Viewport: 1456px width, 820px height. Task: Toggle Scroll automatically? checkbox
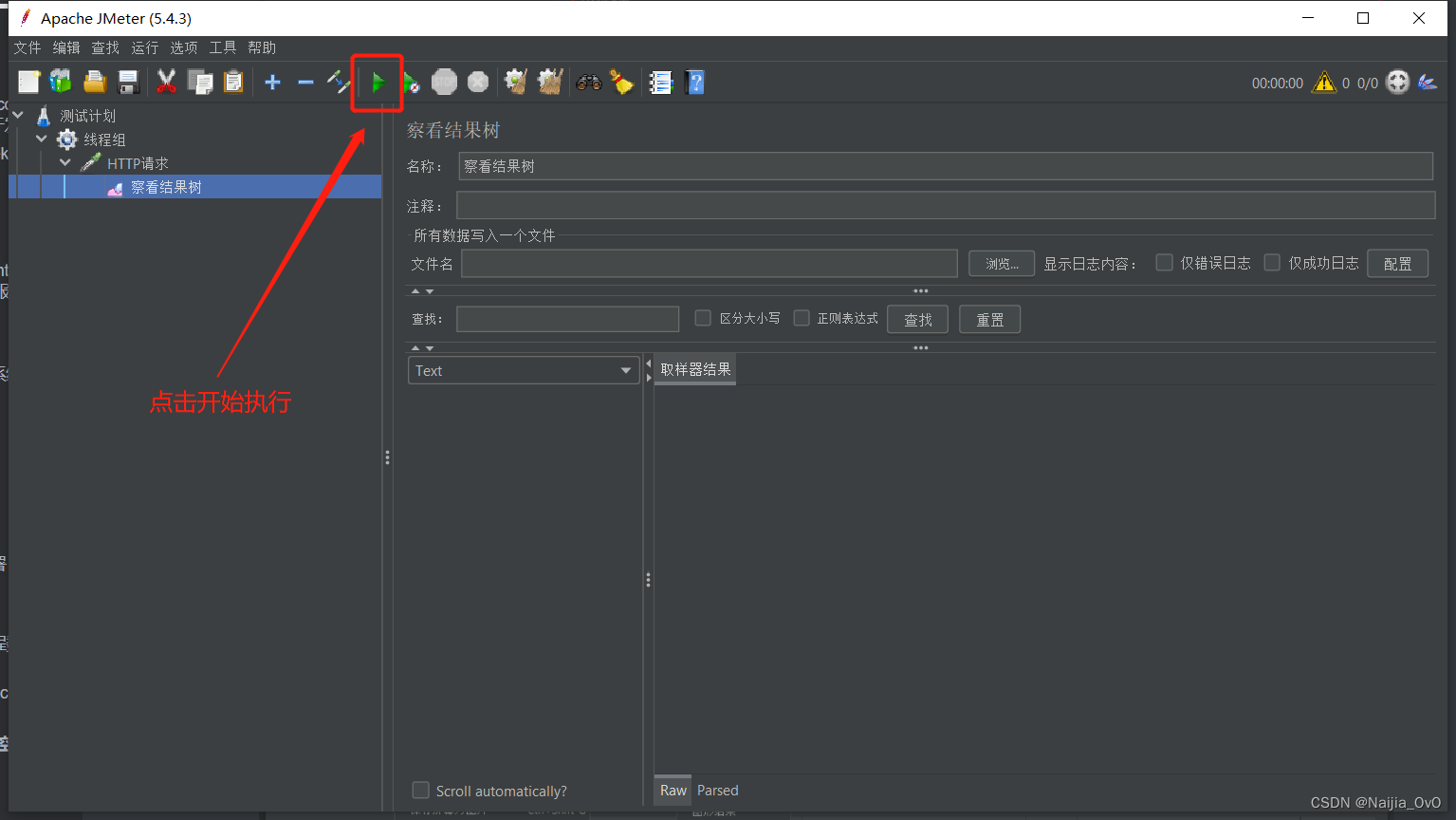coord(420,790)
